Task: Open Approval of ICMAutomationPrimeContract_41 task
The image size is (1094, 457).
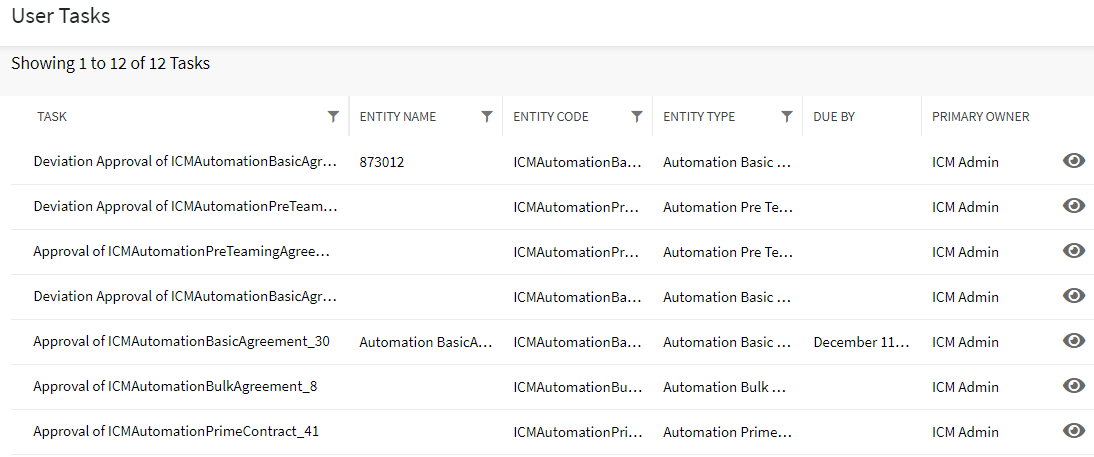Action: click(x=176, y=432)
